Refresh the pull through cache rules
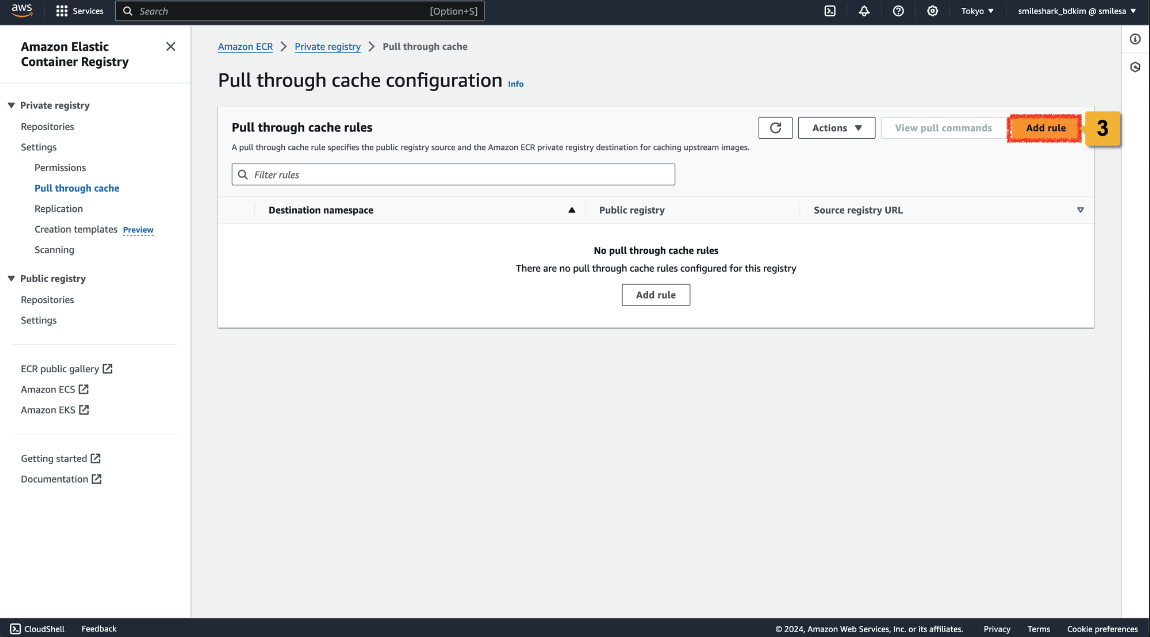The image size is (1150, 637). 775,128
